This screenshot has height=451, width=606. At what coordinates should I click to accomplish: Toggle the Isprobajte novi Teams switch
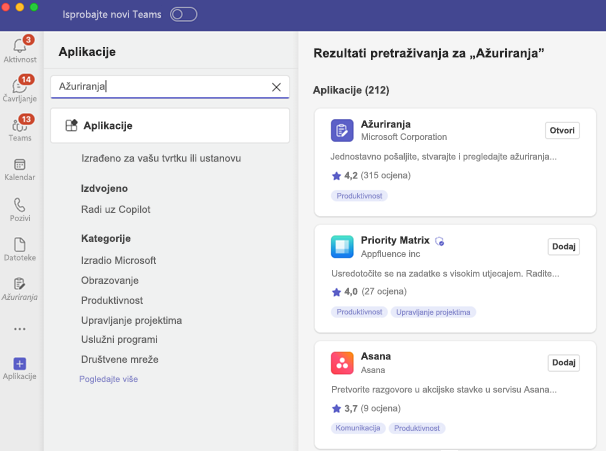[184, 15]
